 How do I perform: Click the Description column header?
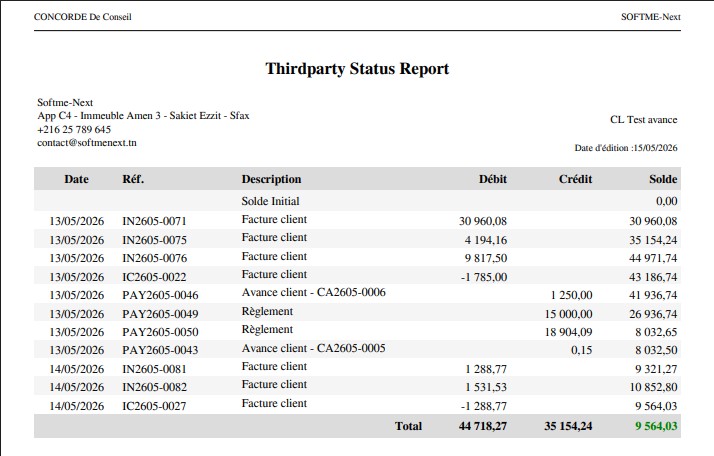click(271, 179)
